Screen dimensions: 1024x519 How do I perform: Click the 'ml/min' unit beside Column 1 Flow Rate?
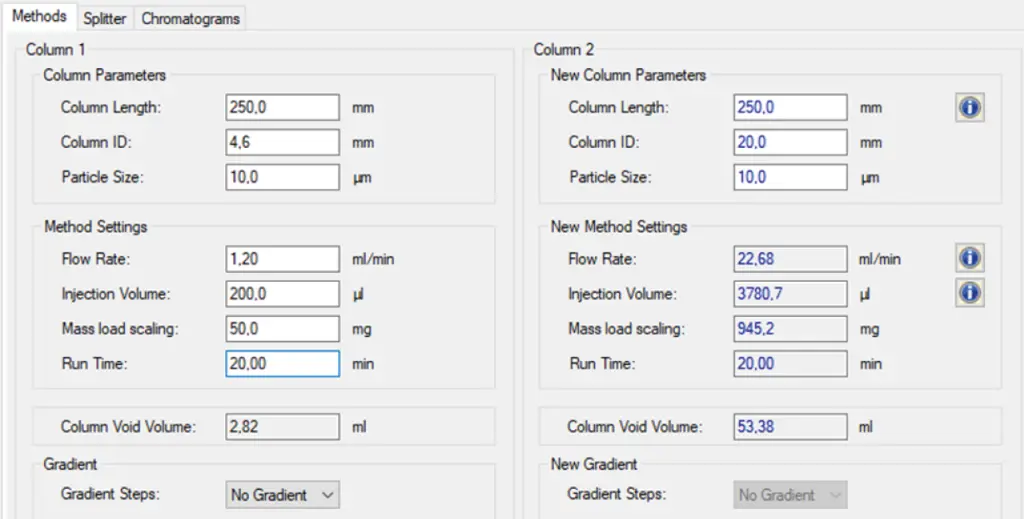coord(373,260)
